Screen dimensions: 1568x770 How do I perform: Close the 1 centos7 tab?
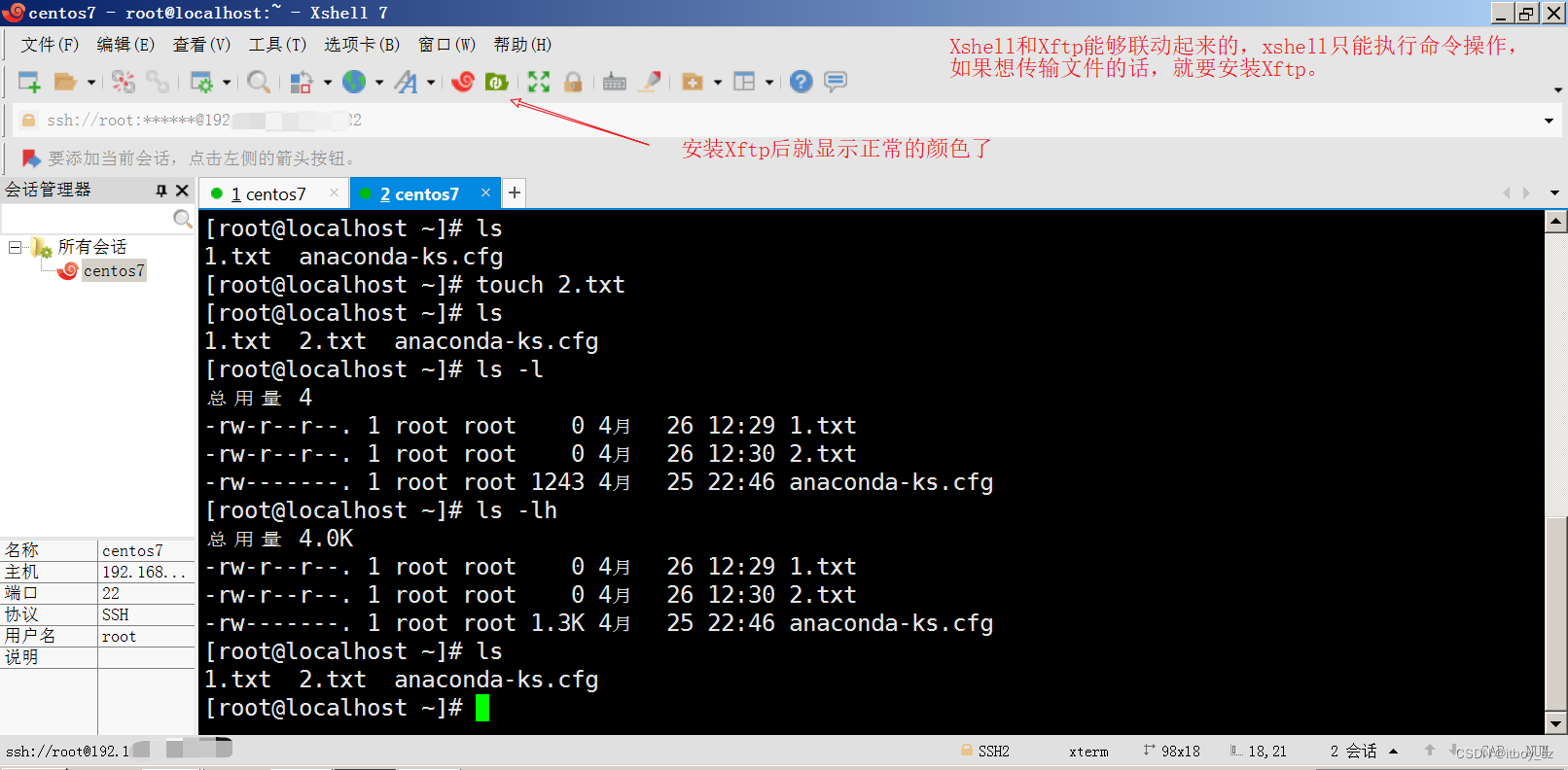tap(335, 192)
